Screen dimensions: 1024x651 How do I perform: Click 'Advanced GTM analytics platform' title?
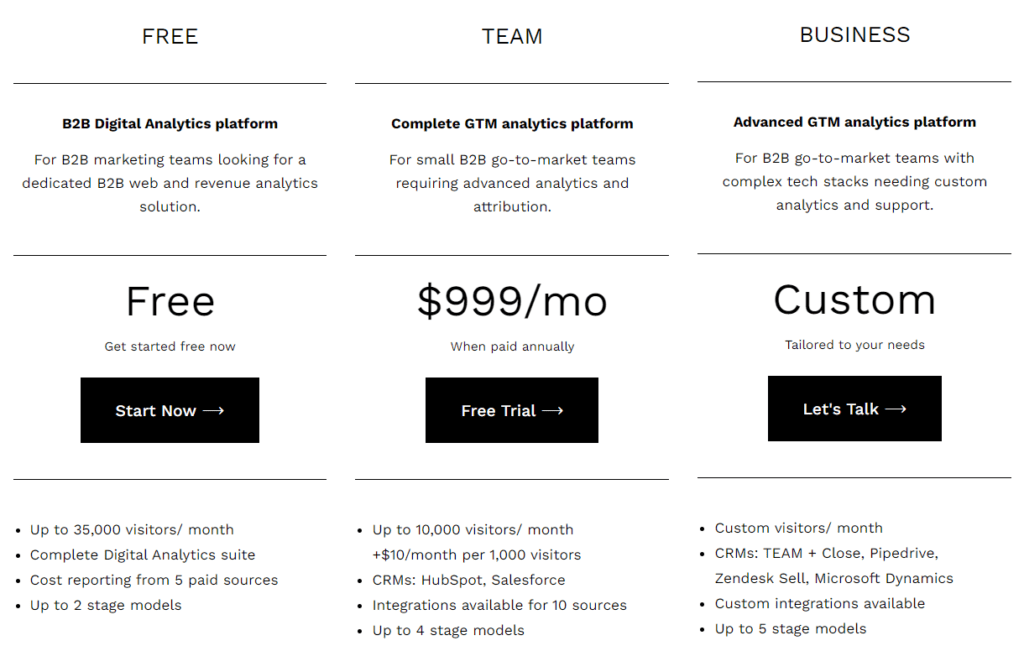click(855, 122)
